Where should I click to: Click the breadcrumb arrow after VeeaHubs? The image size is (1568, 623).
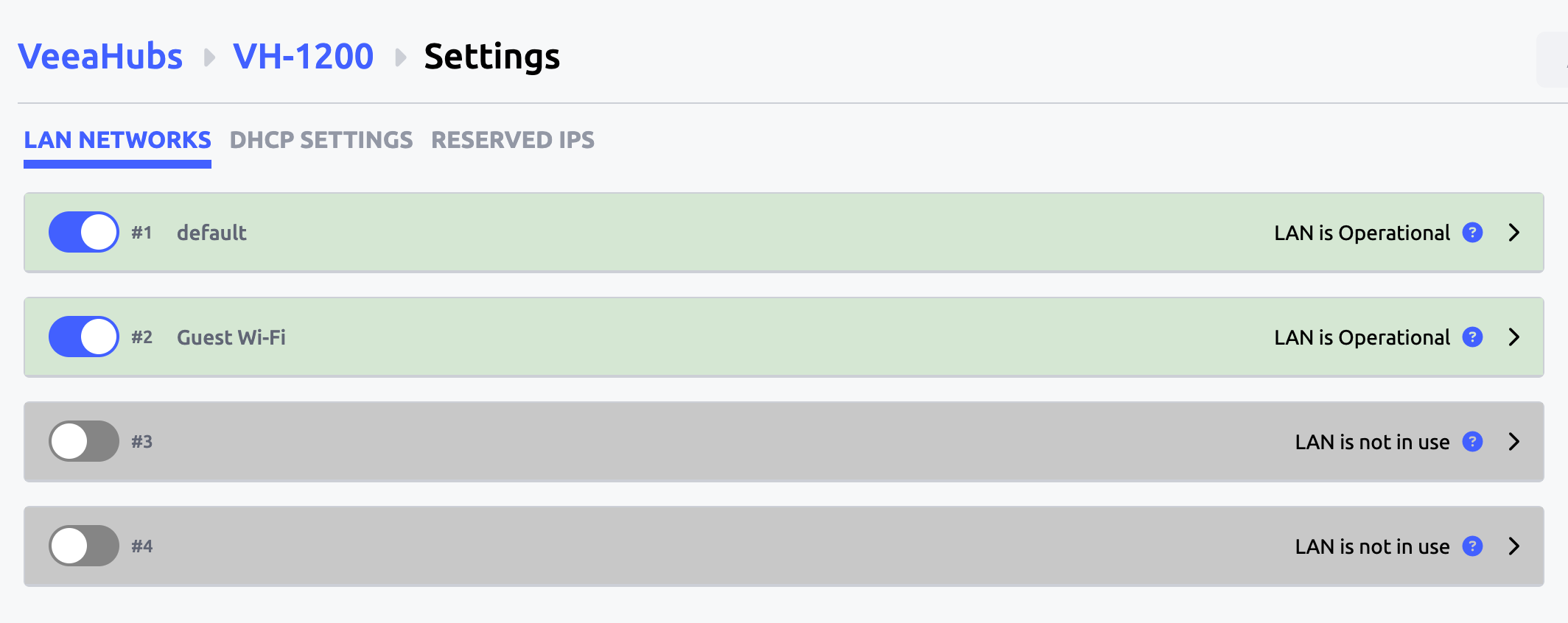(x=210, y=57)
